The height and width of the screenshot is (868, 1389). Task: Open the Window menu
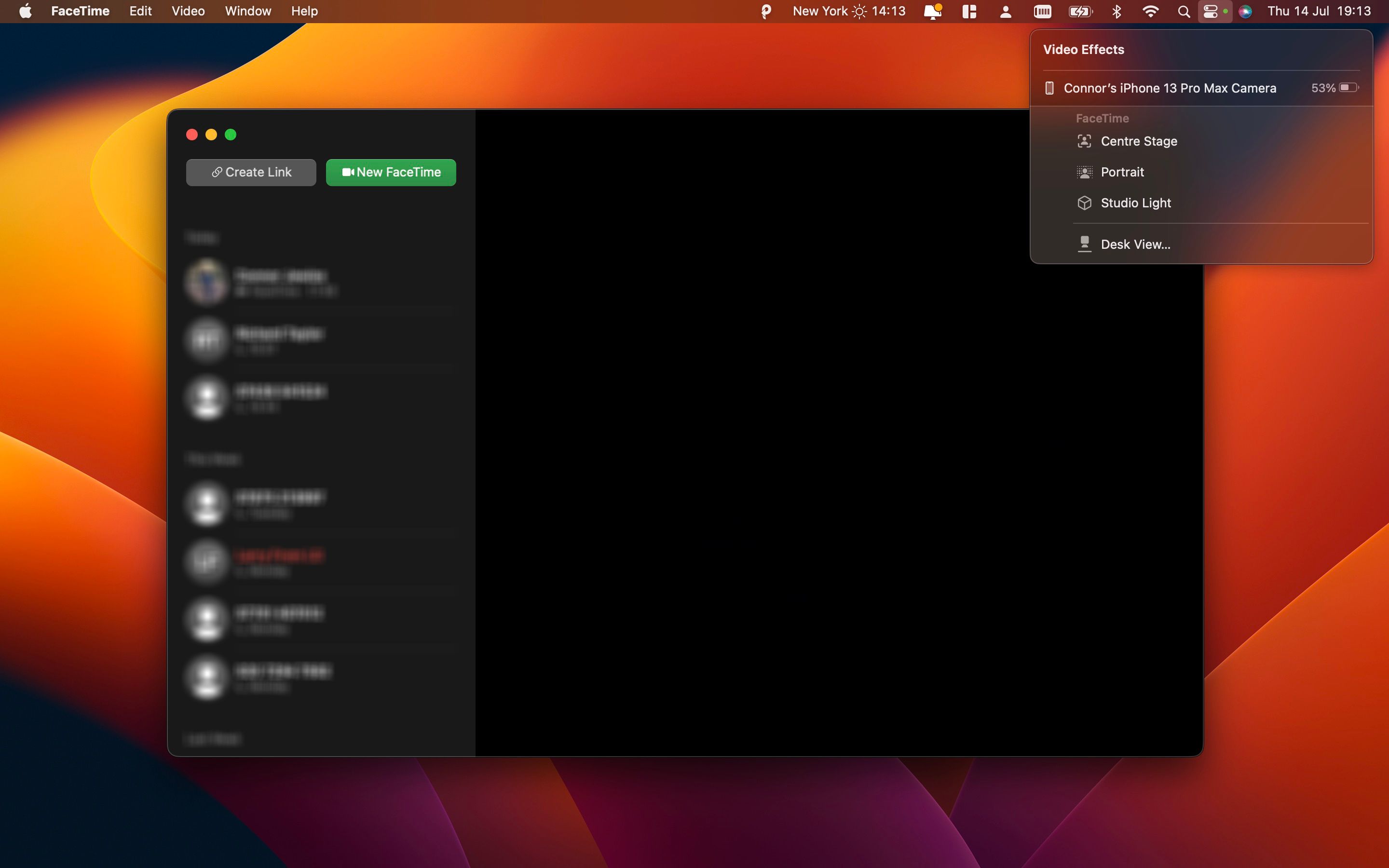click(247, 11)
